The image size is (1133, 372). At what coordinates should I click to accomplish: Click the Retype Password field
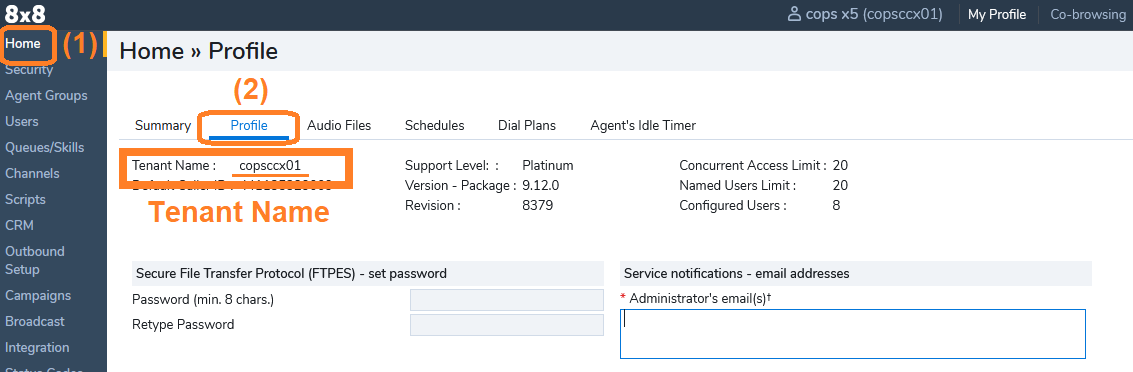click(x=507, y=325)
